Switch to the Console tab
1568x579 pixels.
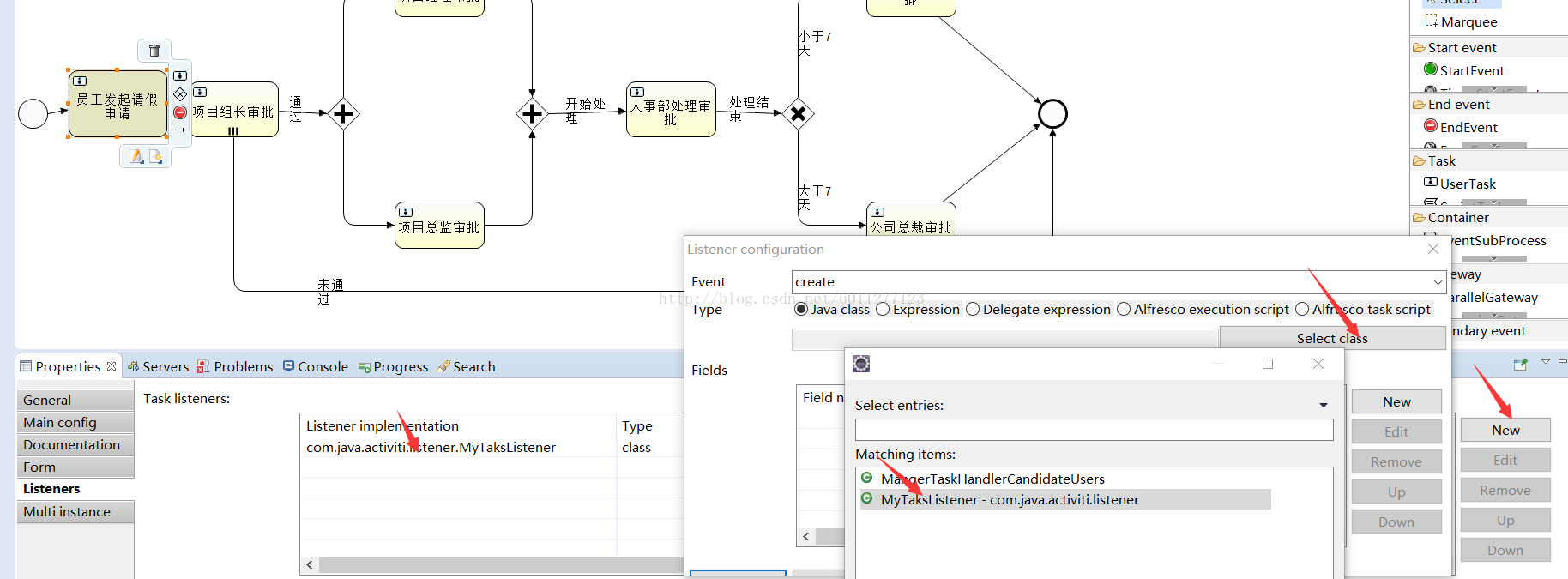(x=315, y=366)
